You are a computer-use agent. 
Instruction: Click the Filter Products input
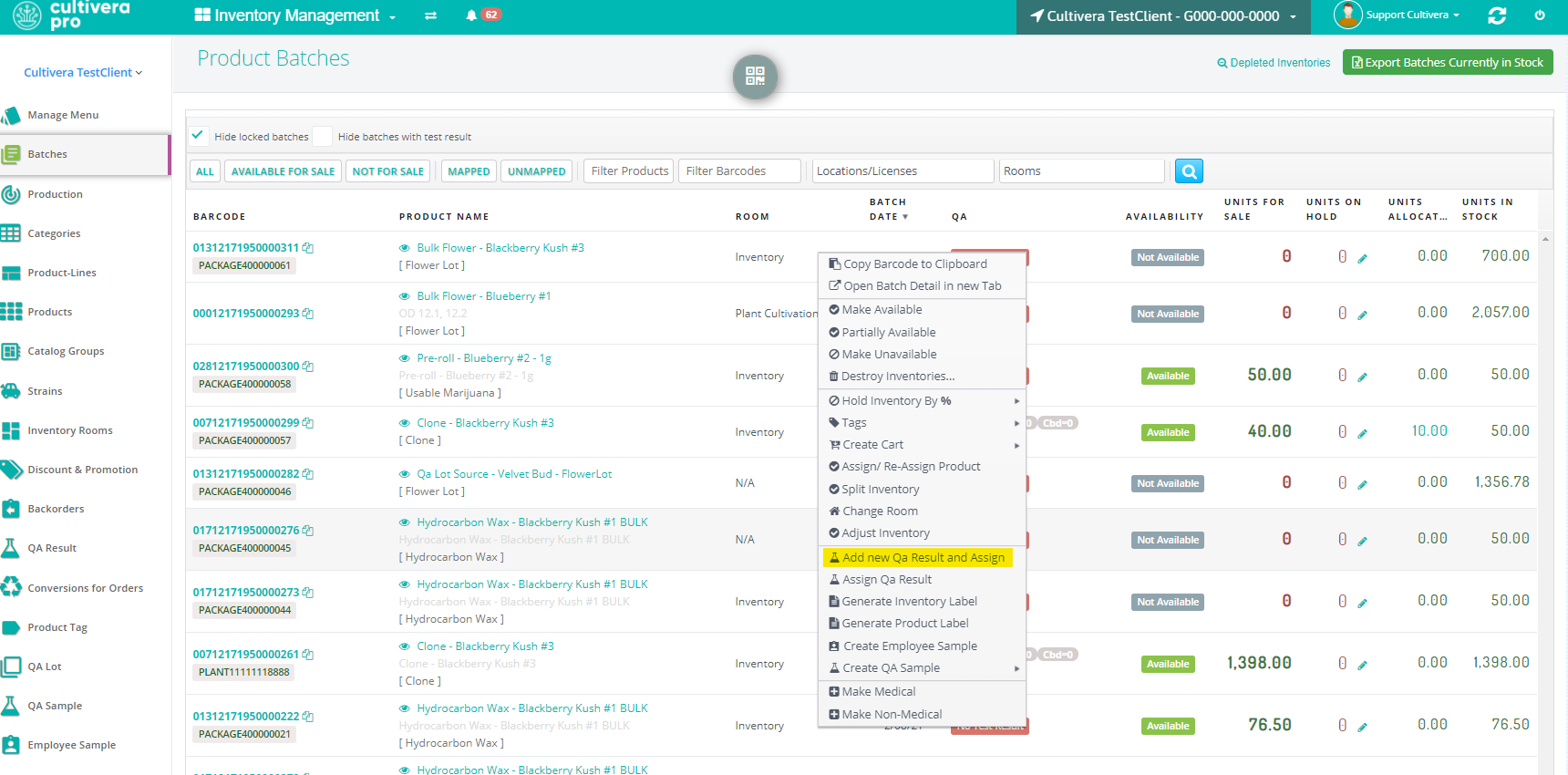(629, 170)
